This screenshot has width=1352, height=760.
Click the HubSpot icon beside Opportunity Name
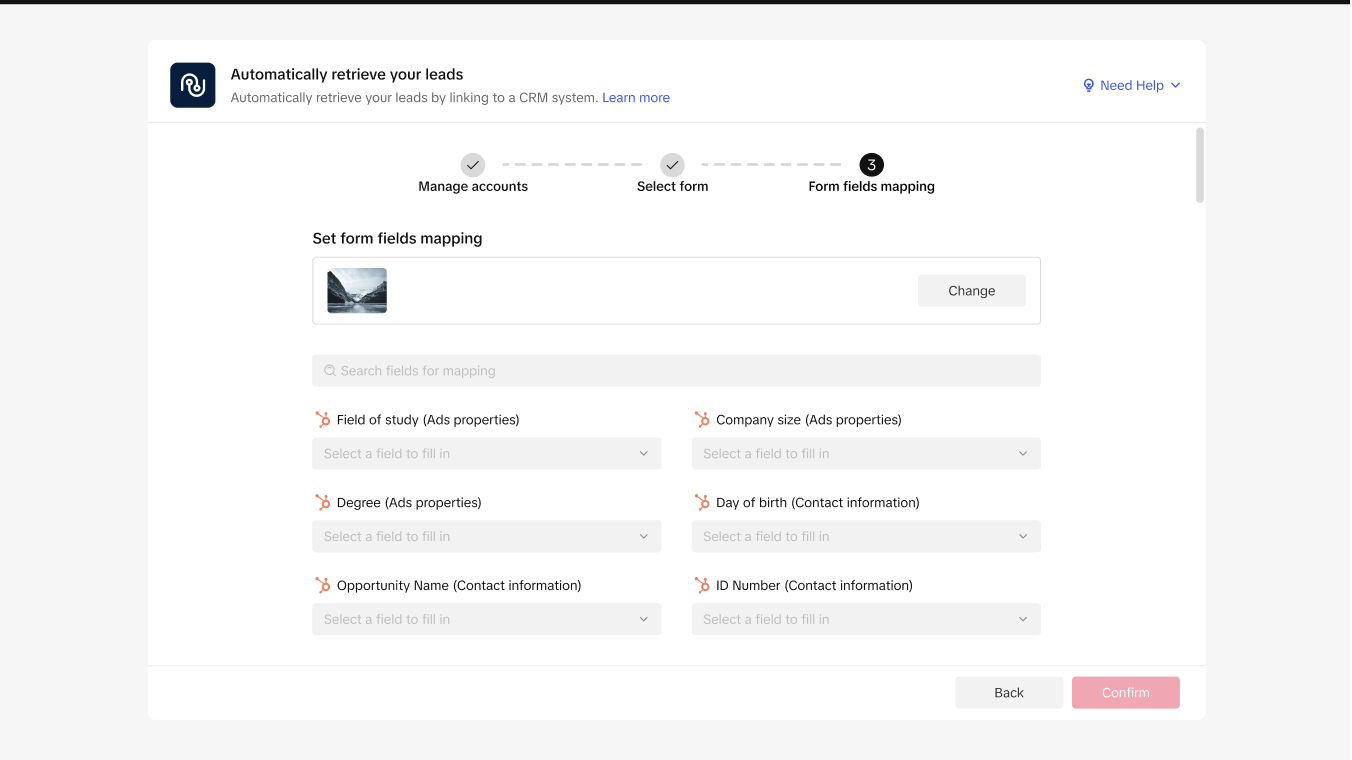323,586
